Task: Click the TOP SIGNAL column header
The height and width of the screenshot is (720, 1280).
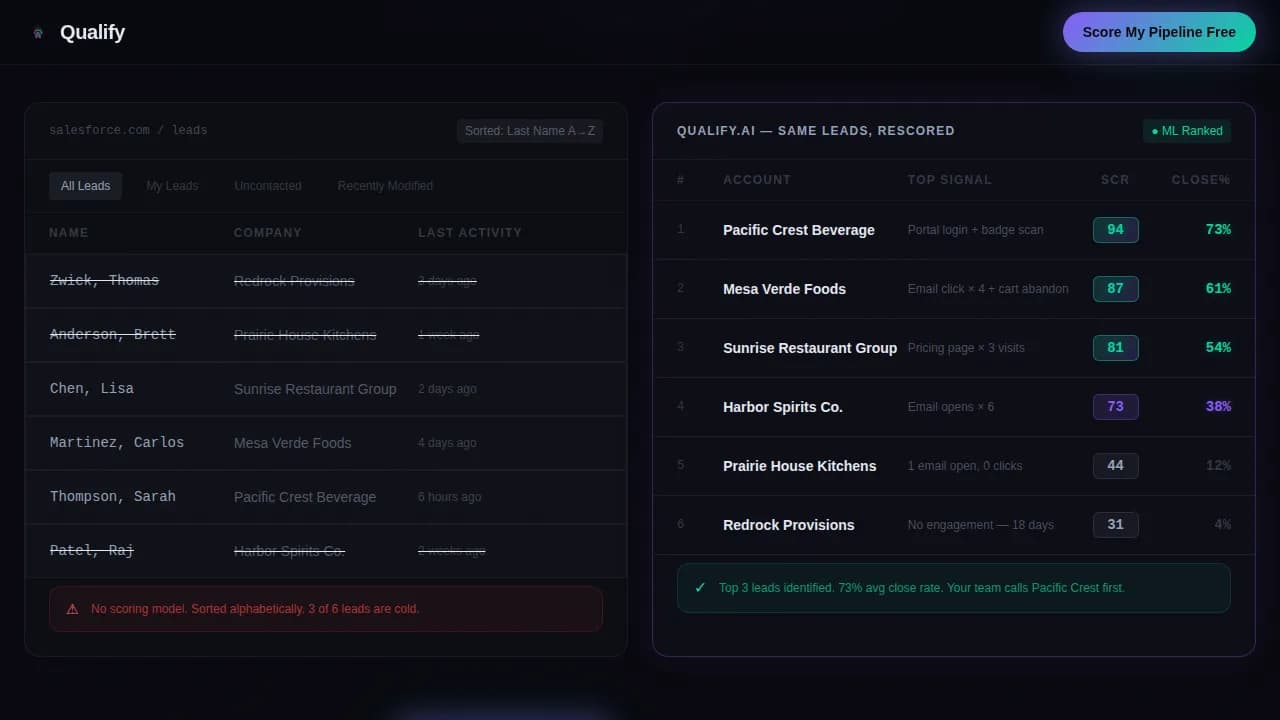Action: pyautogui.click(x=950, y=180)
